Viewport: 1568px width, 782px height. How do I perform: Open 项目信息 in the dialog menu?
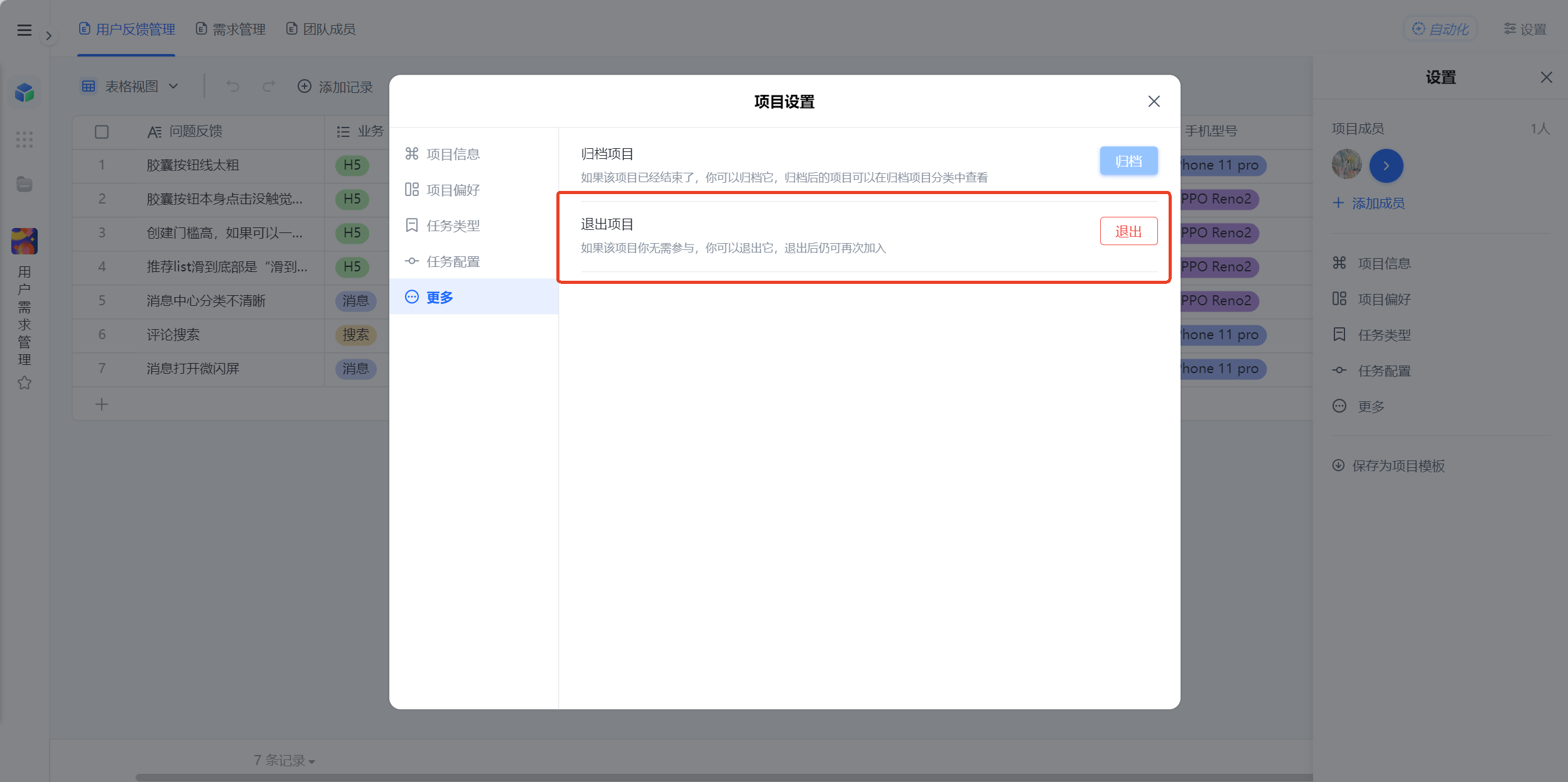473,154
